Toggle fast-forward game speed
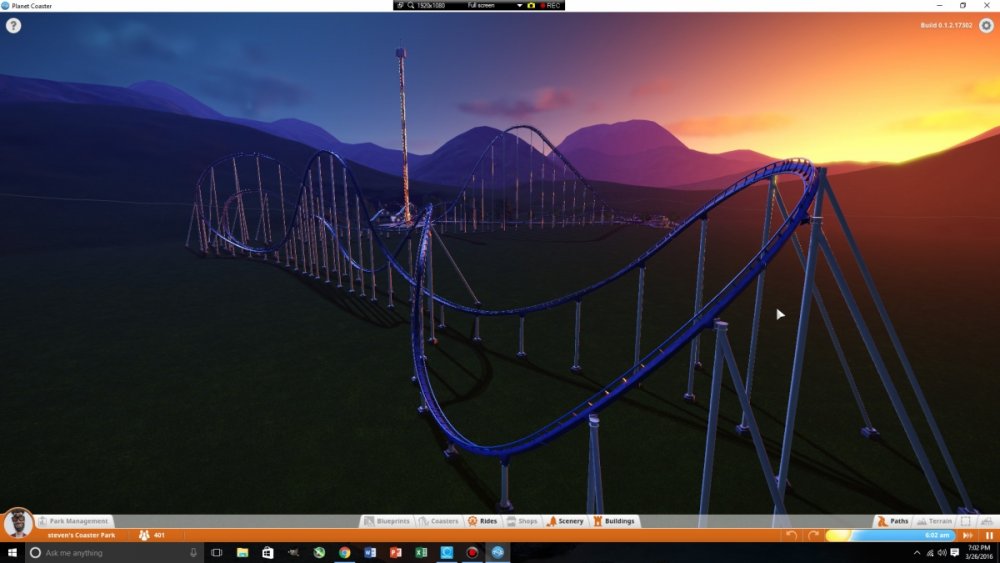 967,535
